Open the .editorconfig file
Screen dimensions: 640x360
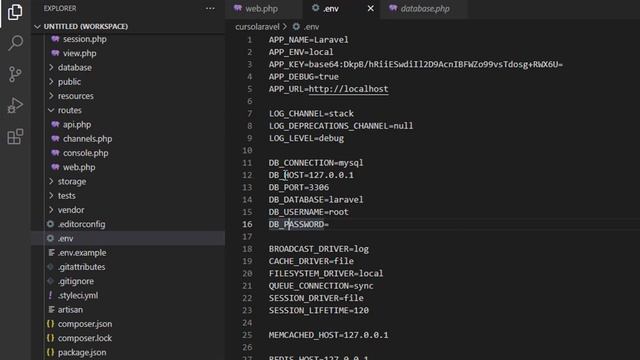point(81,224)
